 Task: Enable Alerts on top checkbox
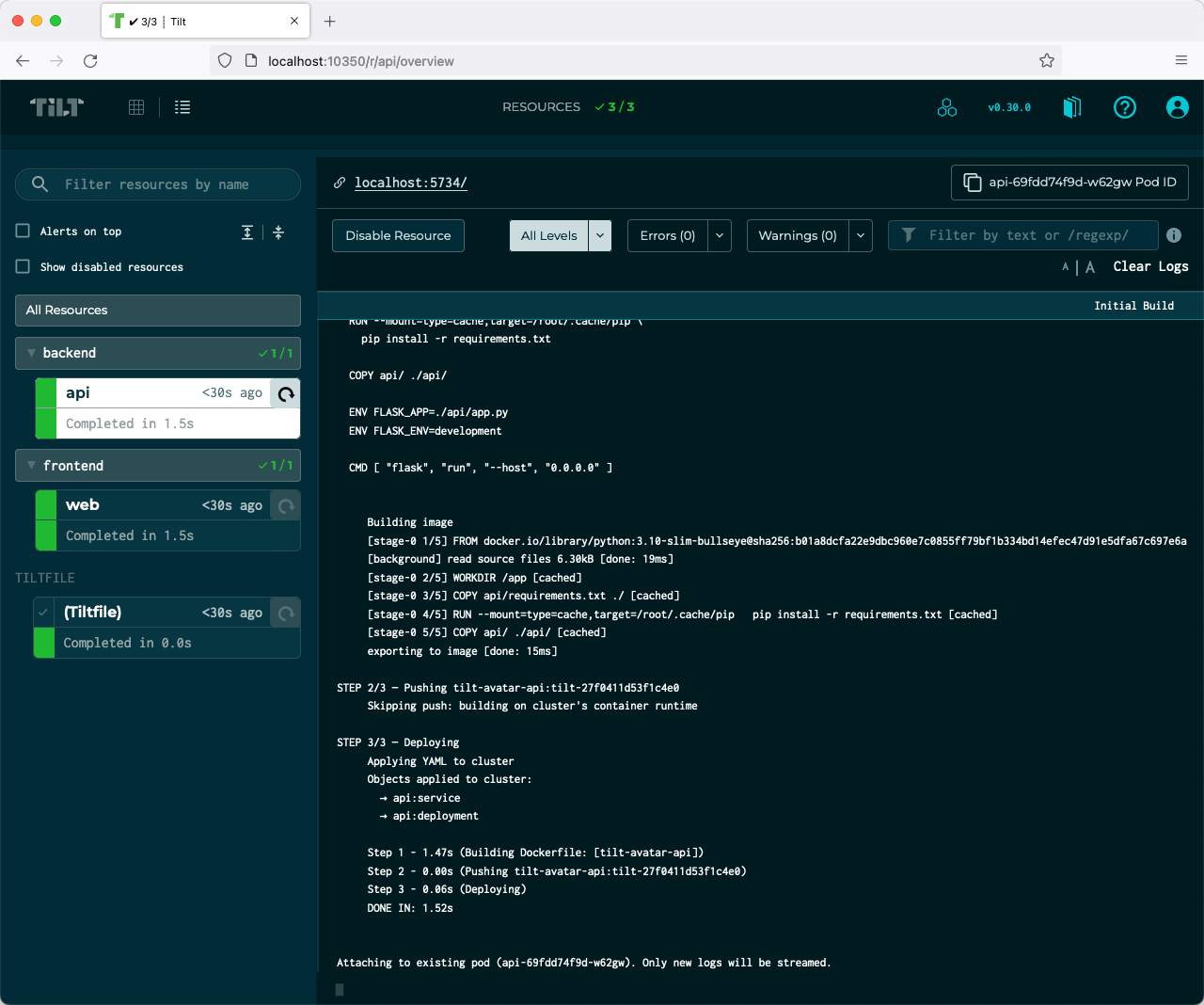[24, 231]
